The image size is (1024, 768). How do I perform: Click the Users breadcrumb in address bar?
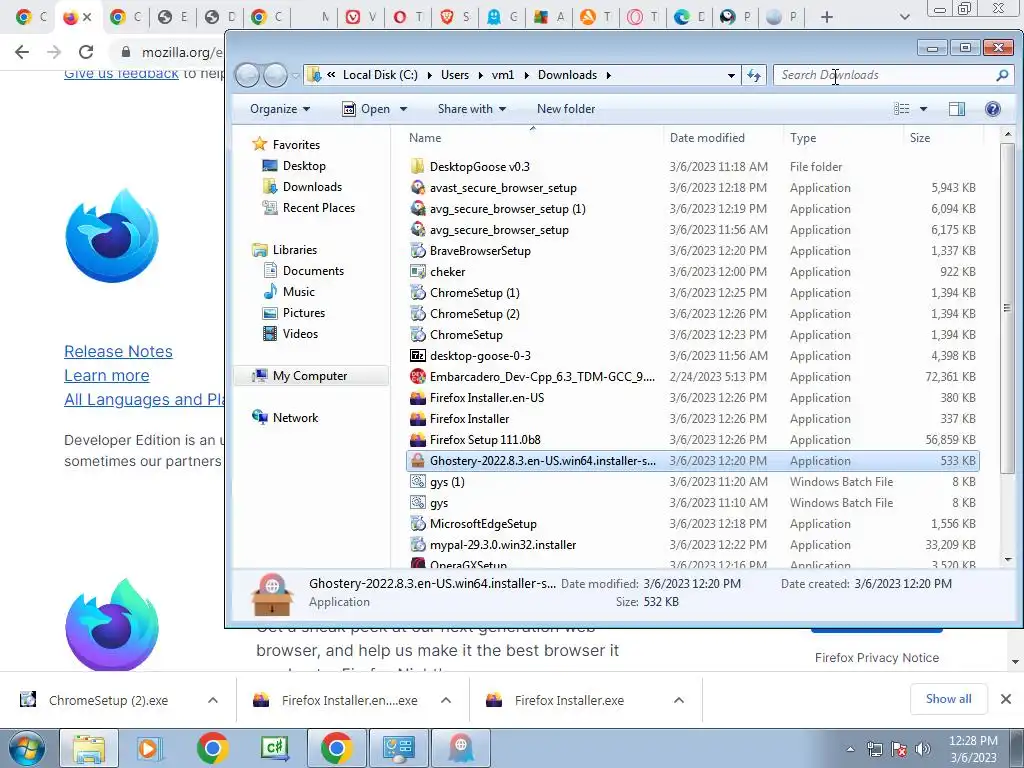[455, 75]
